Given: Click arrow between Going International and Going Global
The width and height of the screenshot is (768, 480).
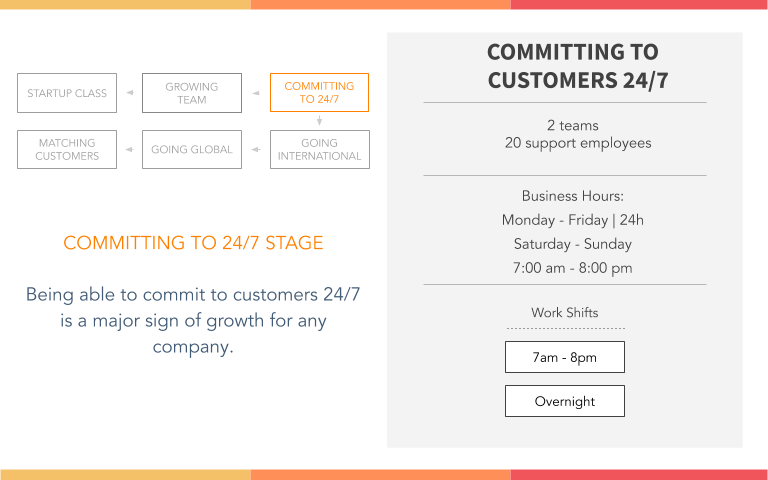Looking at the screenshot, I should coord(256,149).
